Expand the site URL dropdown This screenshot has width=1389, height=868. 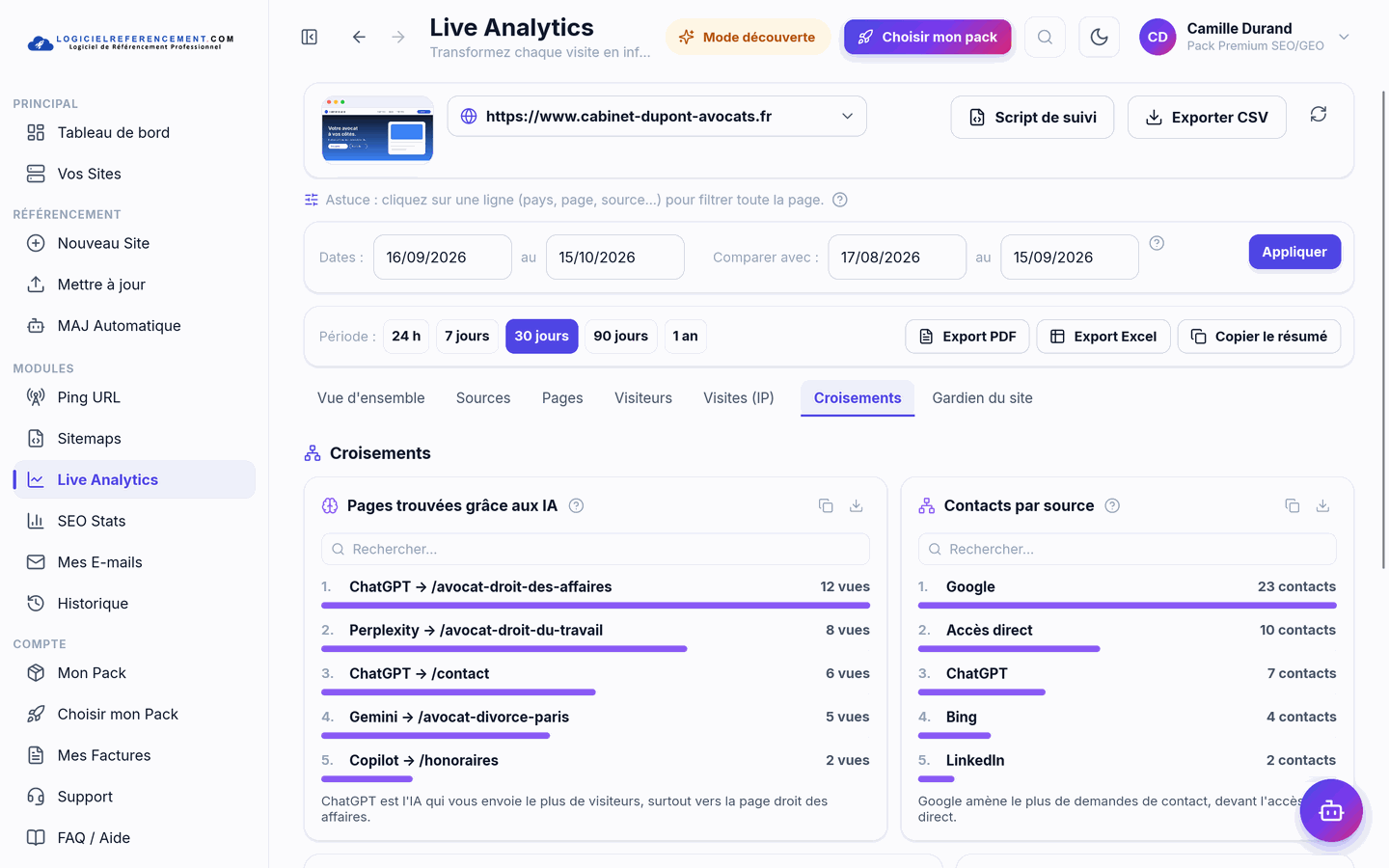coord(657,116)
